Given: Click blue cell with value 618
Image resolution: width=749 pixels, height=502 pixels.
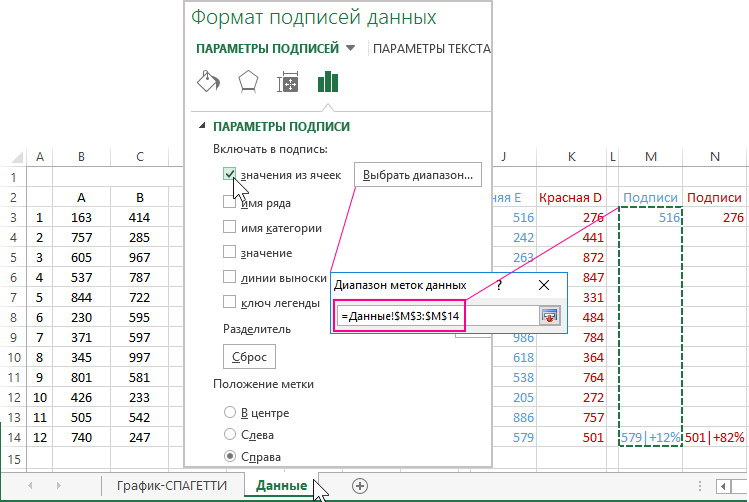Looking at the screenshot, I should pyautogui.click(x=515, y=357).
